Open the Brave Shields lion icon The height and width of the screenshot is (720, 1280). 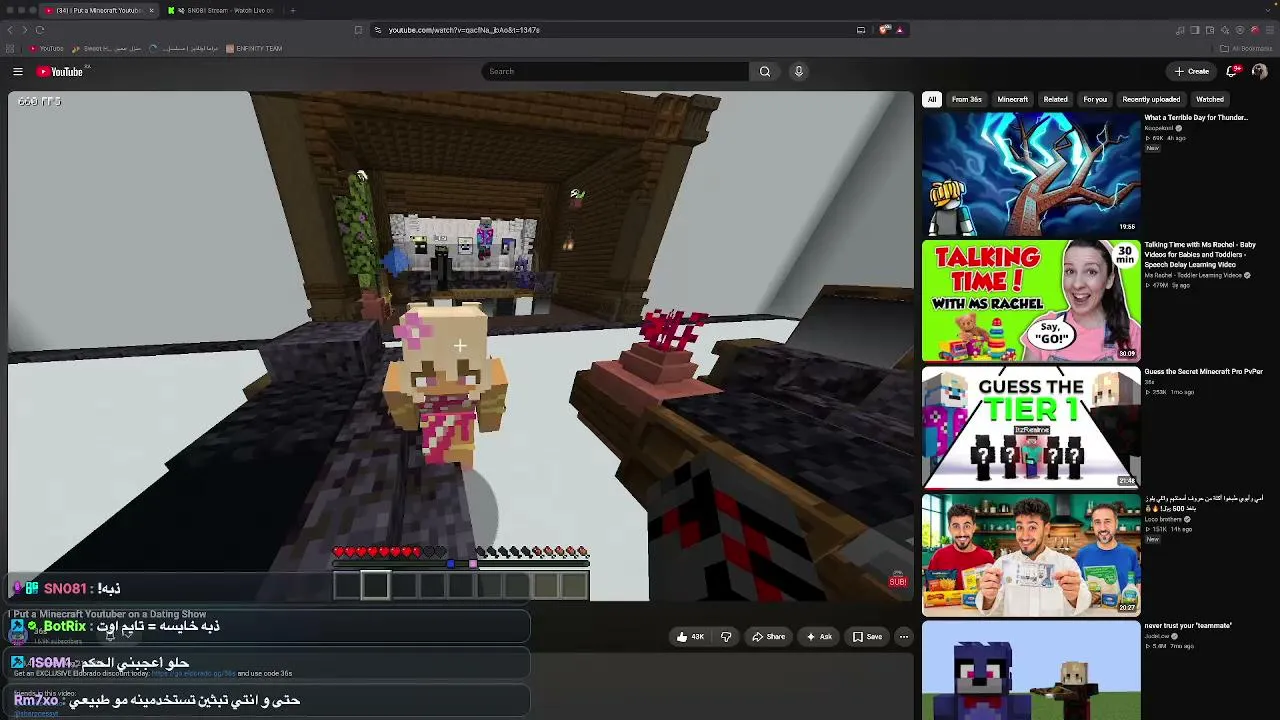(x=884, y=30)
